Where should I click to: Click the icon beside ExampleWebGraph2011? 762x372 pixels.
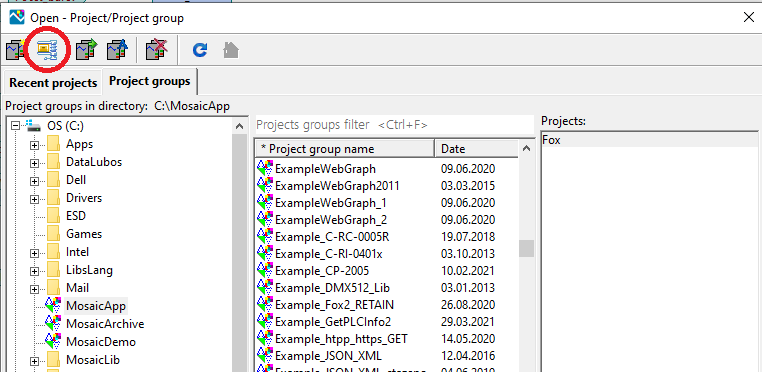point(264,185)
